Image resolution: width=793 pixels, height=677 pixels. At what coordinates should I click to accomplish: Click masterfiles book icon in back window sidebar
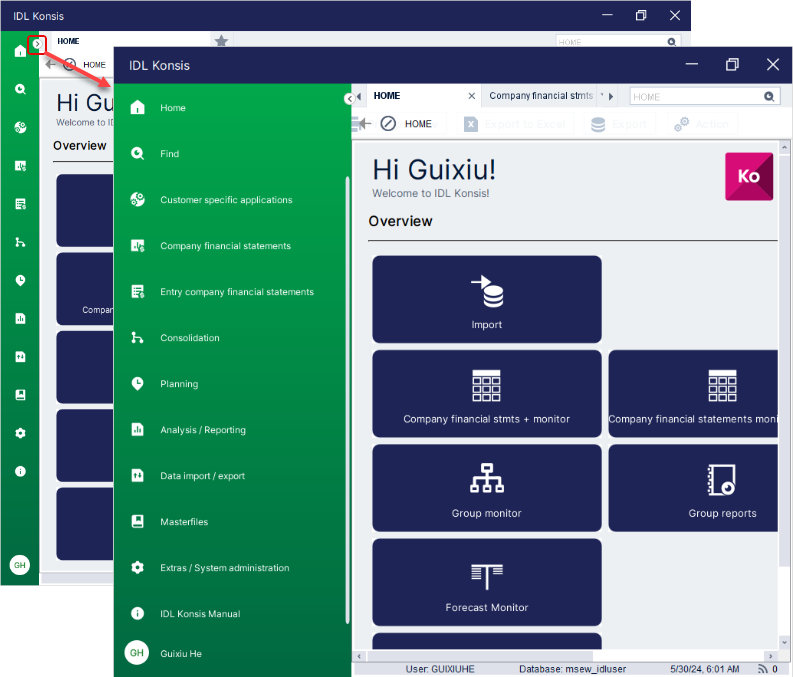(20, 395)
